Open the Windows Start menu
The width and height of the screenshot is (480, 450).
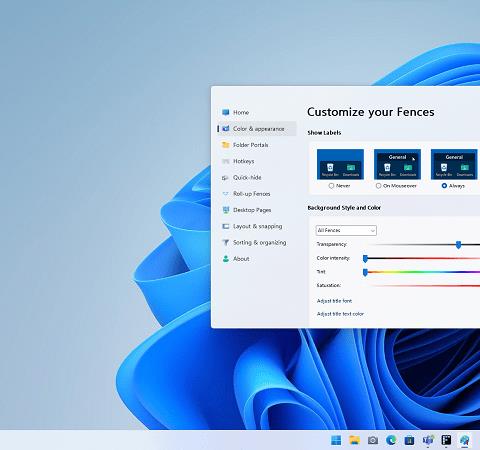(x=336, y=440)
